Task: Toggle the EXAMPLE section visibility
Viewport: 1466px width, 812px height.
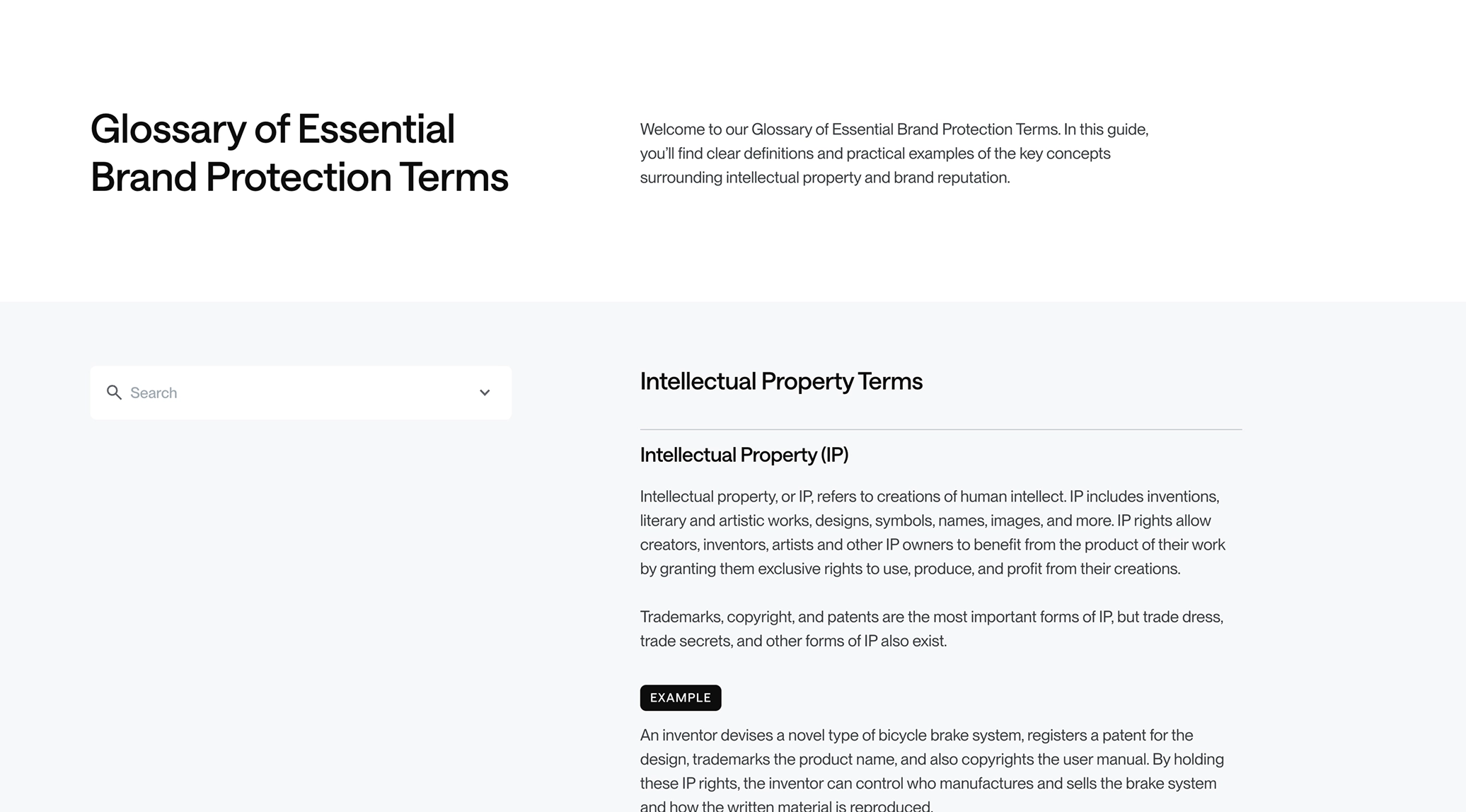Action: pyautogui.click(x=680, y=697)
